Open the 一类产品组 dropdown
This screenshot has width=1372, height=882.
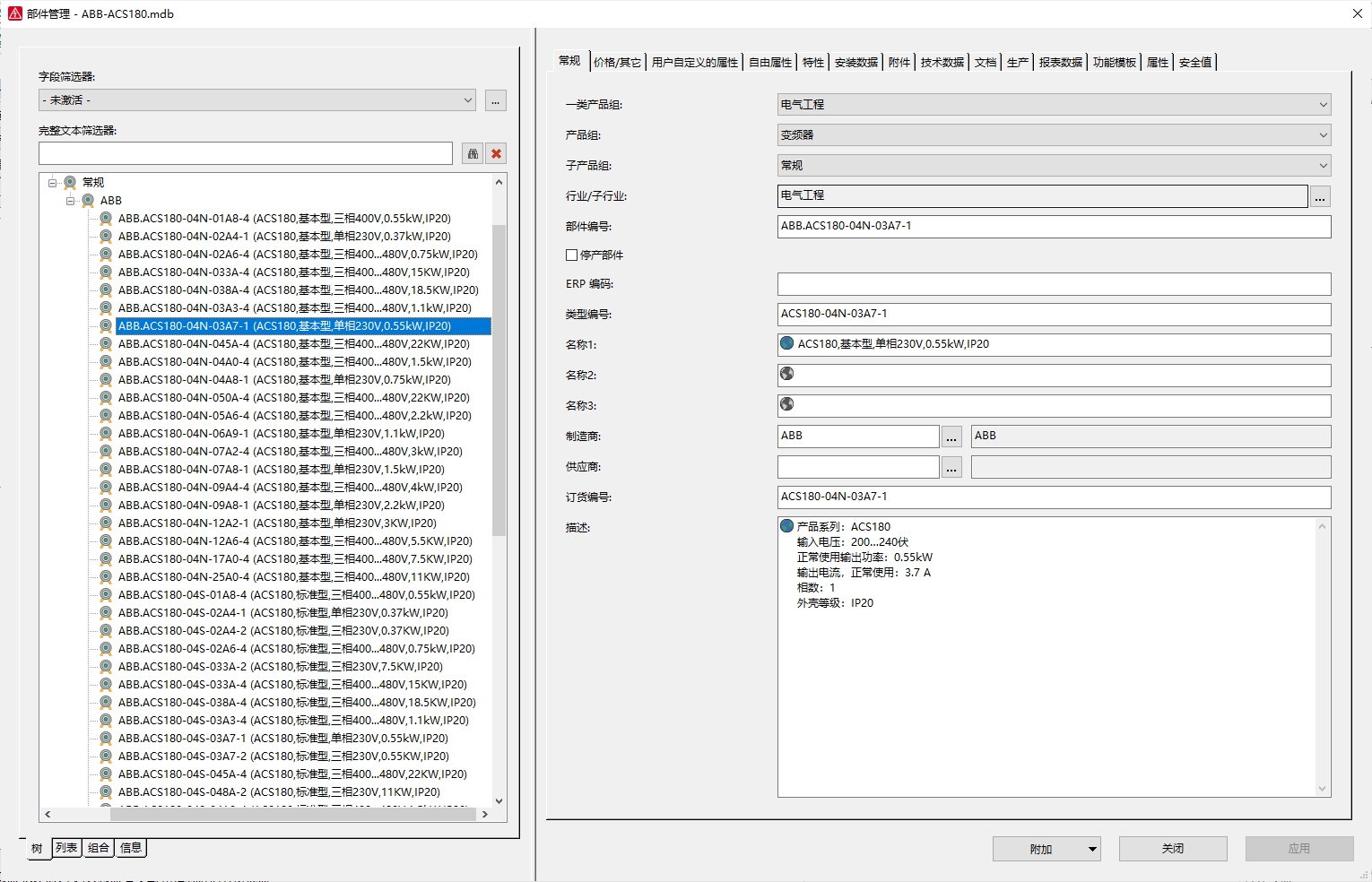(1054, 104)
